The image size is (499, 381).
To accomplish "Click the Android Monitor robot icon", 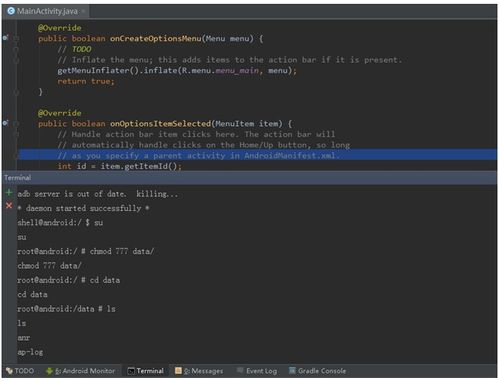I will point(49,371).
